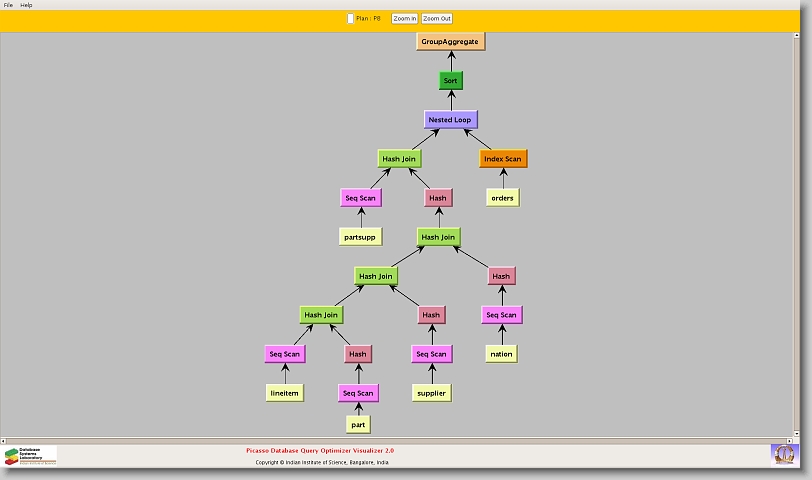Select the purple Nested Loop node
The image size is (812, 480).
pos(450,120)
